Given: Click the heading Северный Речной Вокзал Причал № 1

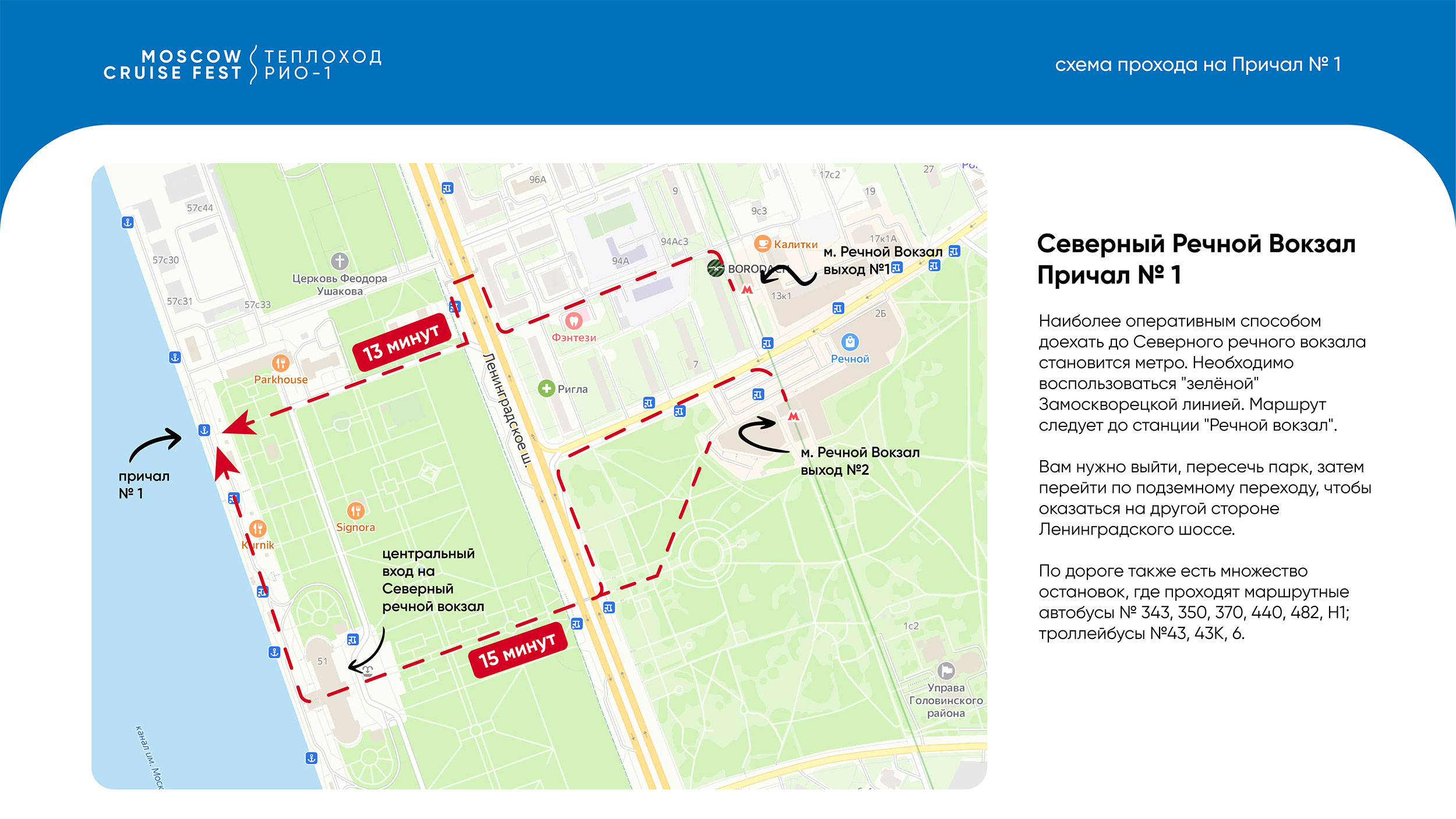Looking at the screenshot, I should tap(1196, 259).
